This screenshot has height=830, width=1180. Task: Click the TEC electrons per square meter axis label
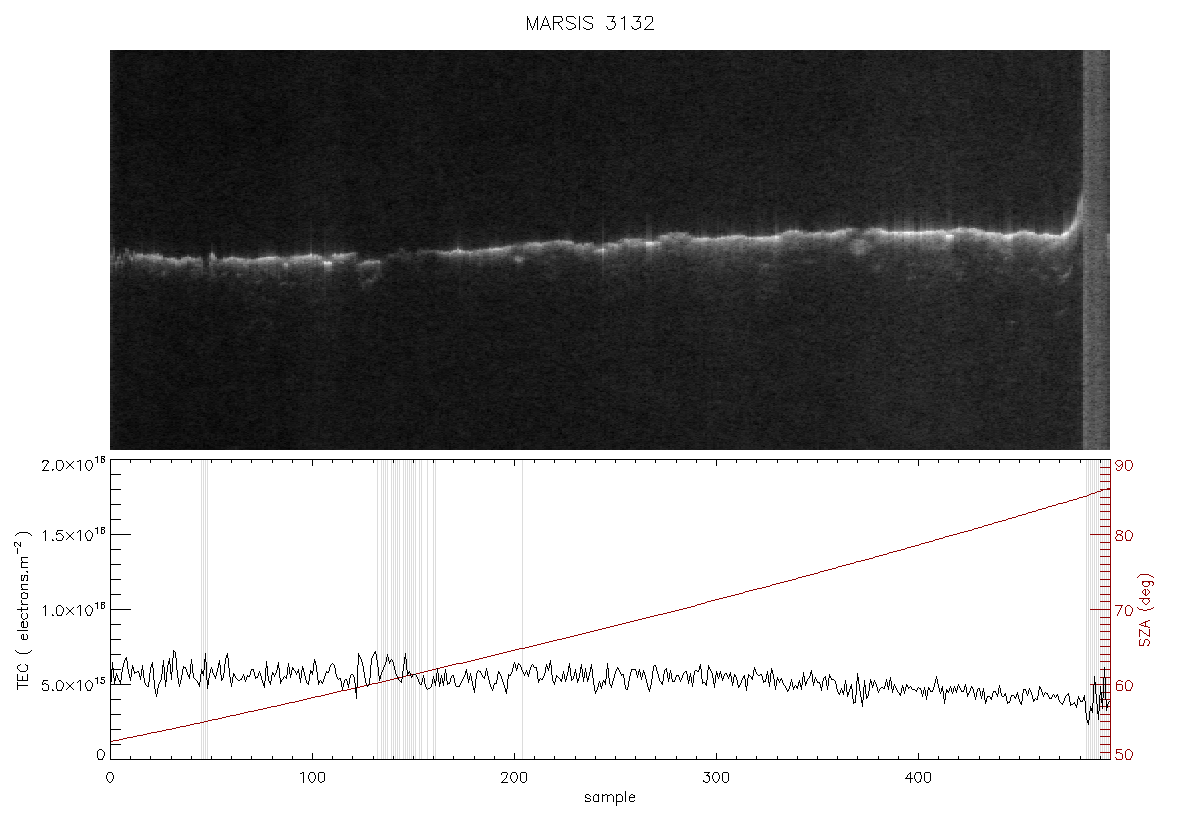point(23,610)
